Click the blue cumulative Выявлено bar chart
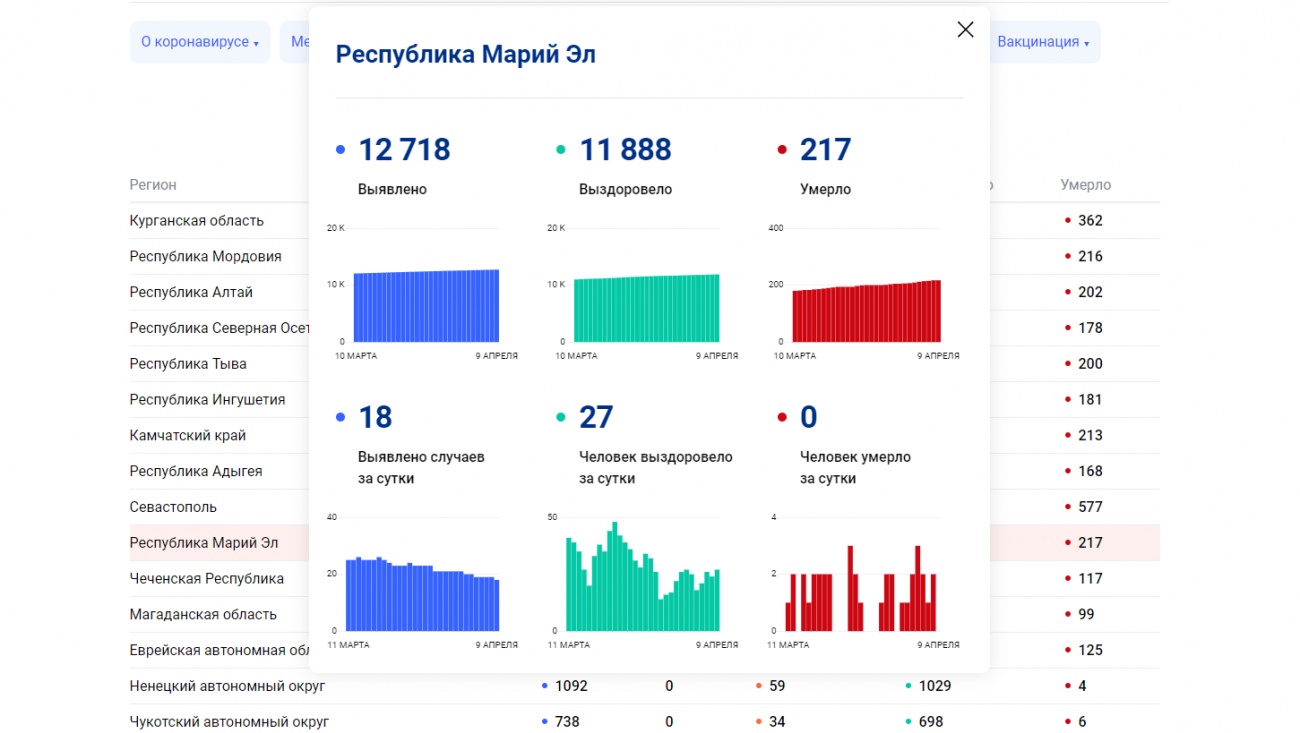 (x=426, y=306)
